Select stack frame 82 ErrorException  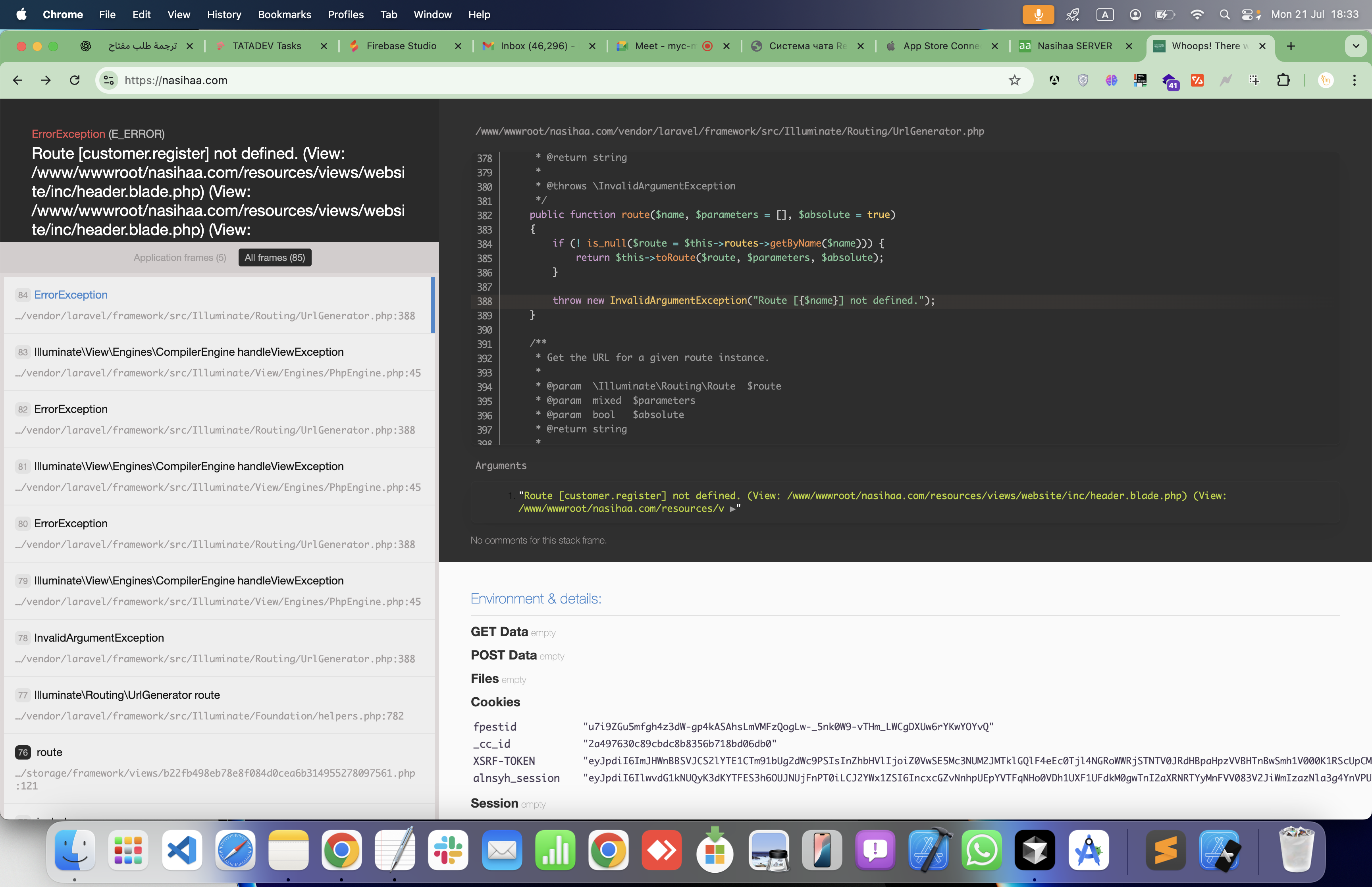pyautogui.click(x=219, y=419)
